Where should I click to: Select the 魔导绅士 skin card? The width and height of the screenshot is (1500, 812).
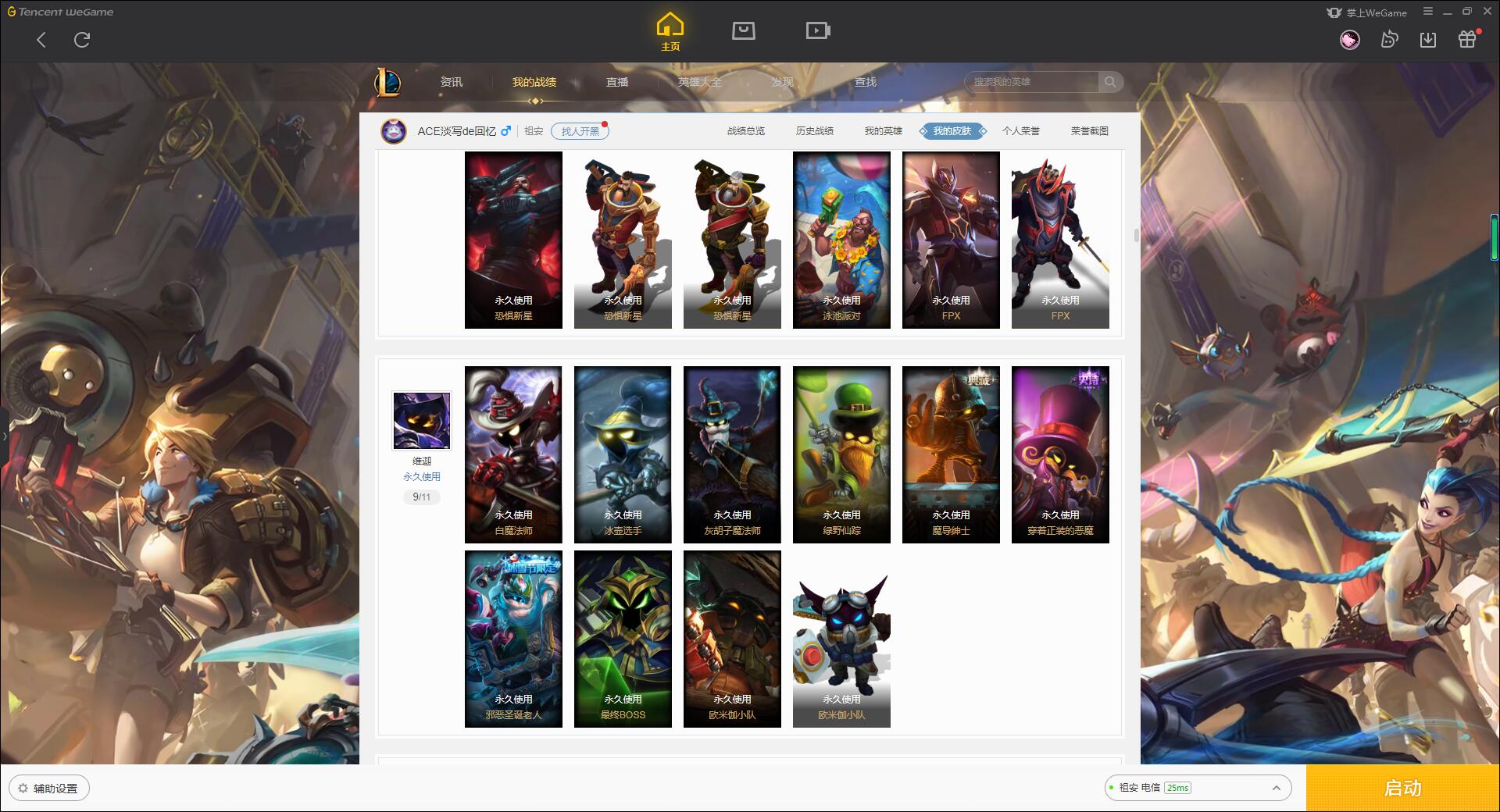[951, 454]
